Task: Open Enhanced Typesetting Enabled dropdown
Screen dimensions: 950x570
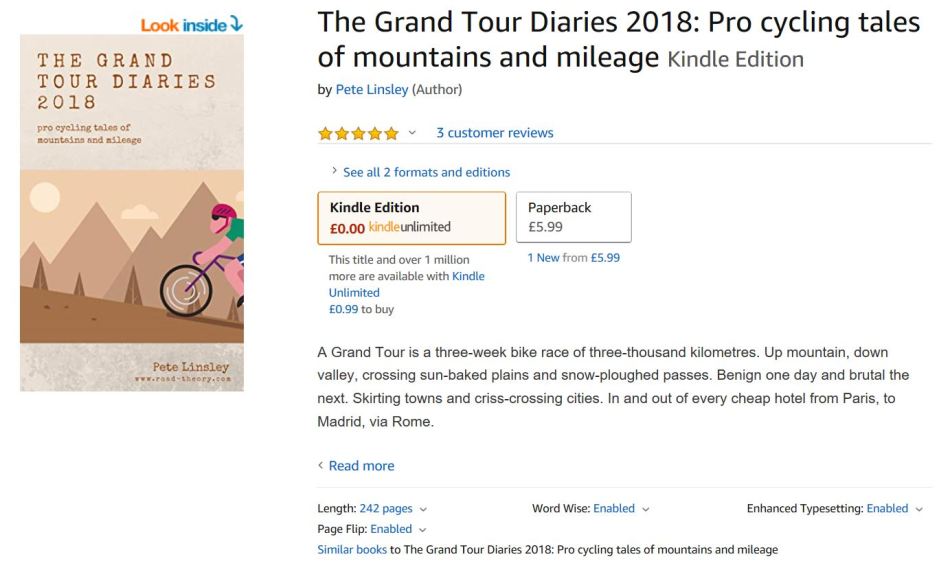Action: pyautogui.click(x=894, y=509)
